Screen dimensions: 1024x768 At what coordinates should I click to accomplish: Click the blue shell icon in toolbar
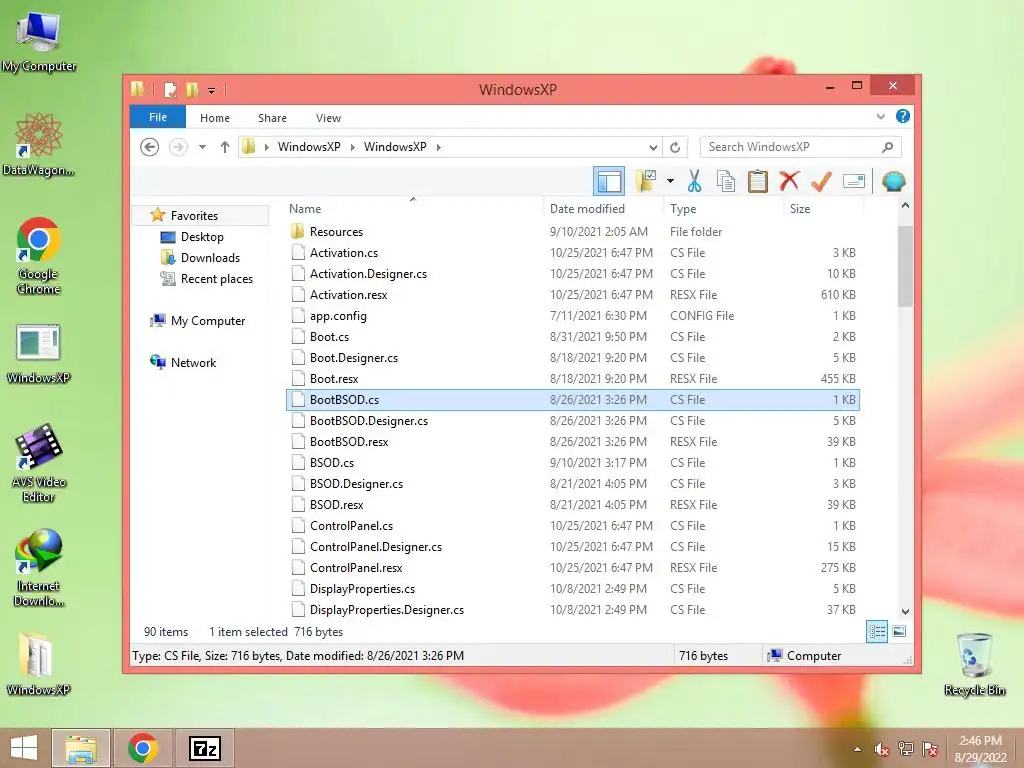(893, 181)
